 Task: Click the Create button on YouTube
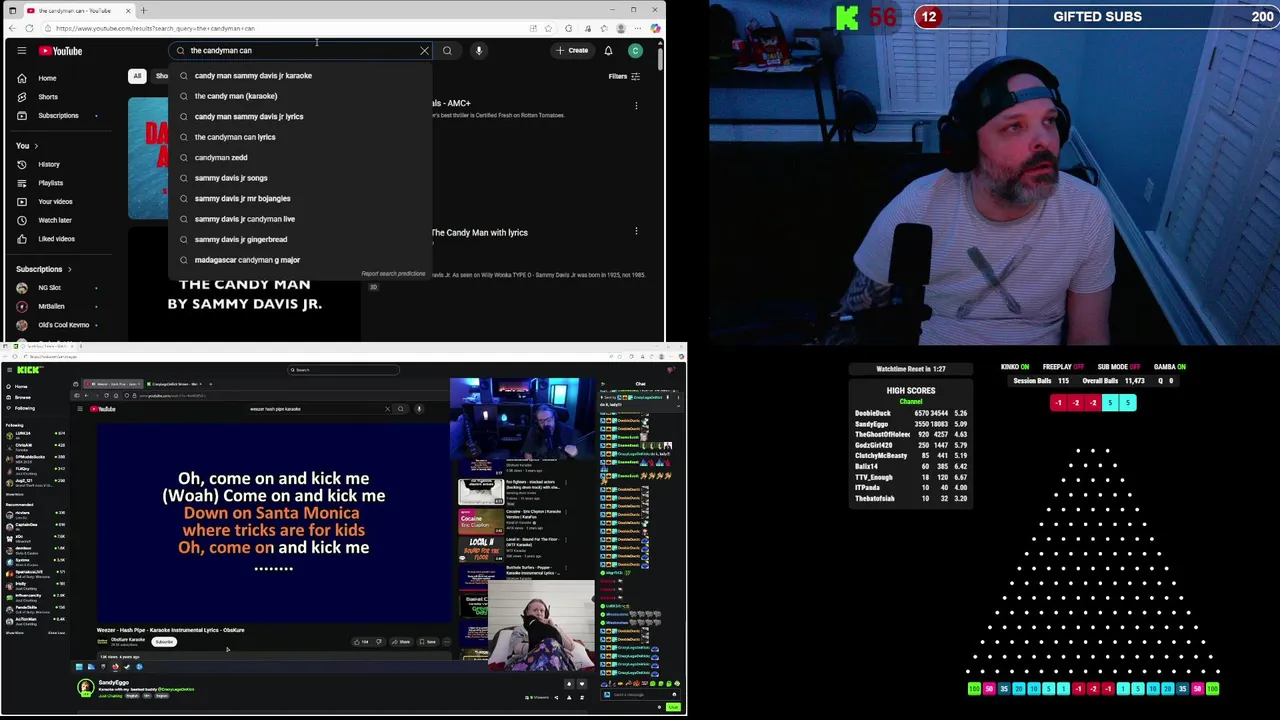coord(573,50)
